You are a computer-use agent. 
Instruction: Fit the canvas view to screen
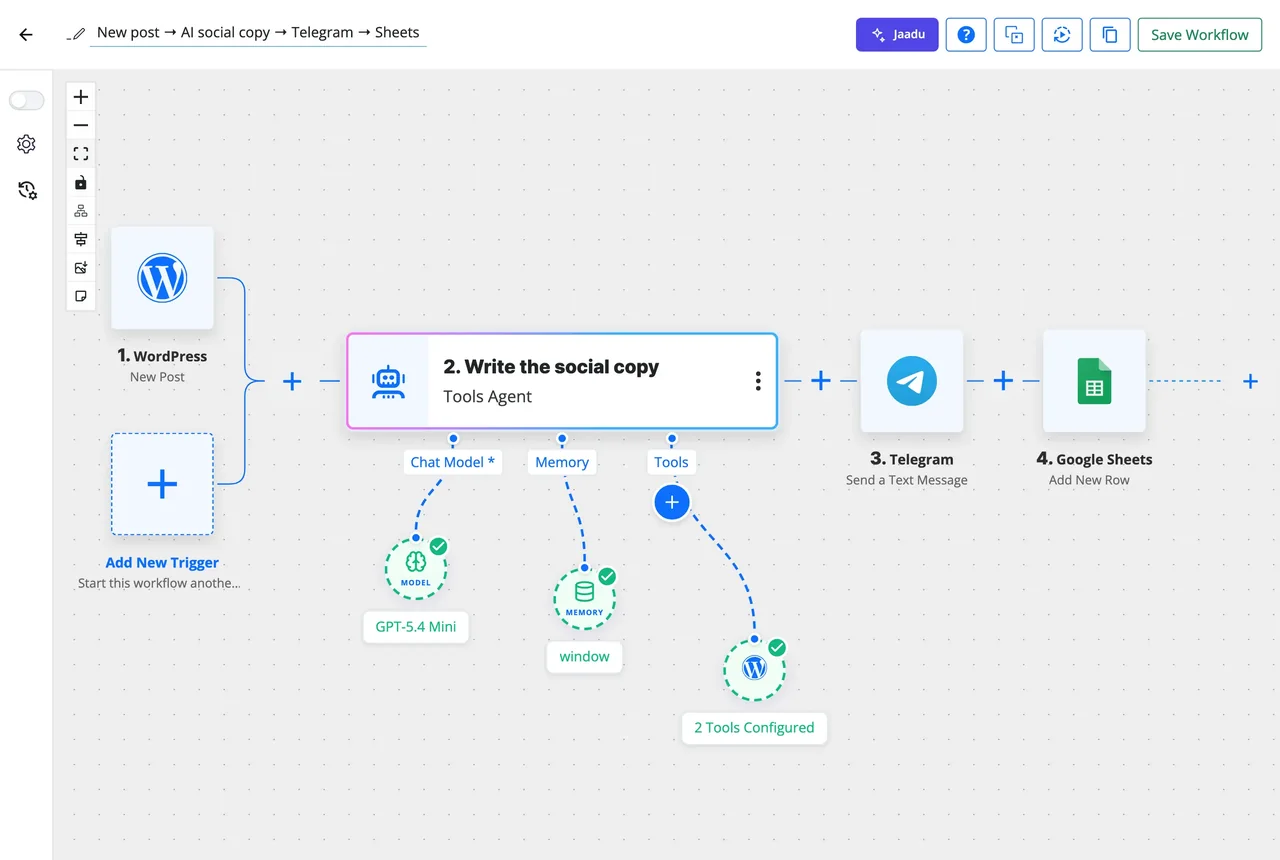coord(81,154)
